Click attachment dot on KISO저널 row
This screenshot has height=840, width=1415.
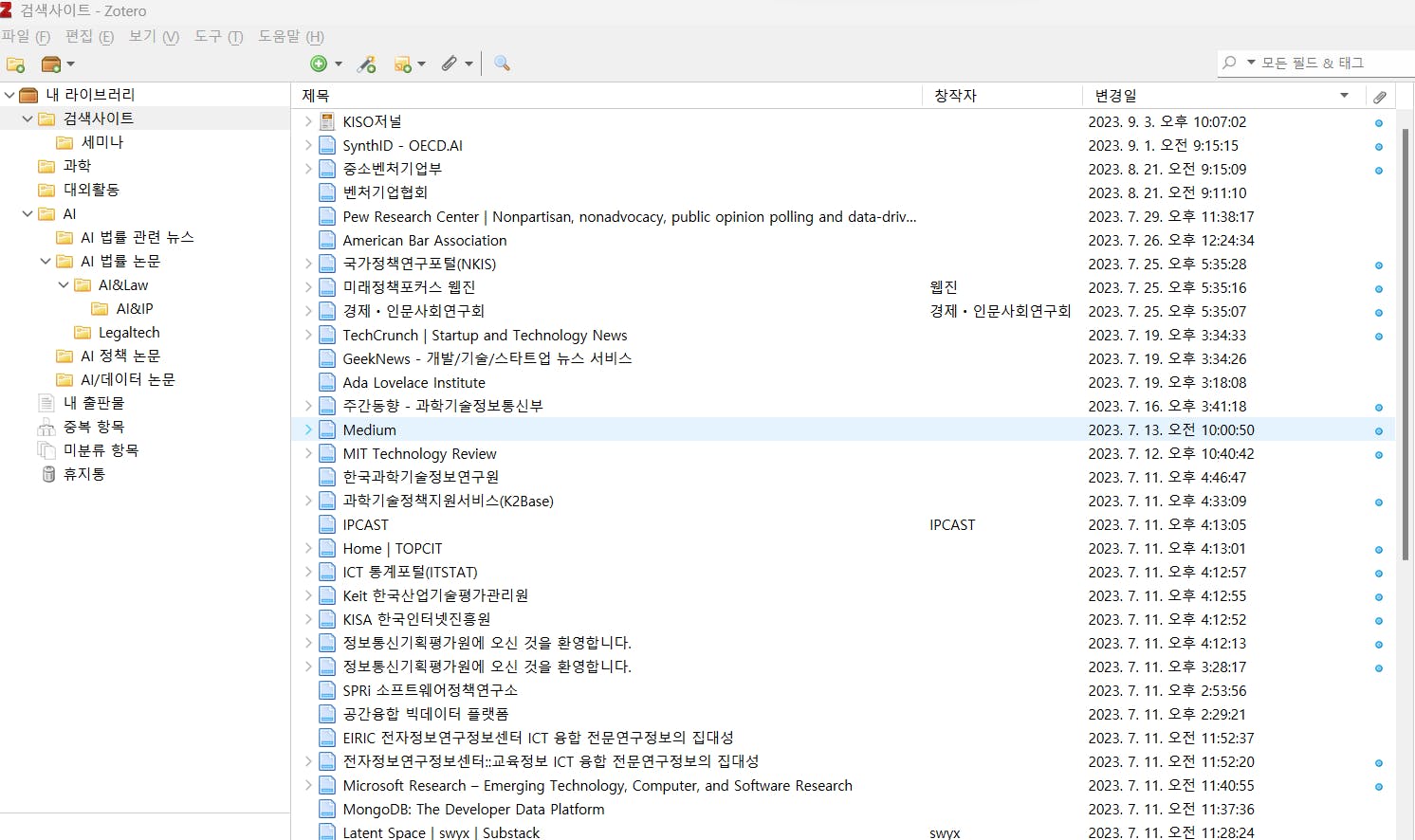(1379, 123)
